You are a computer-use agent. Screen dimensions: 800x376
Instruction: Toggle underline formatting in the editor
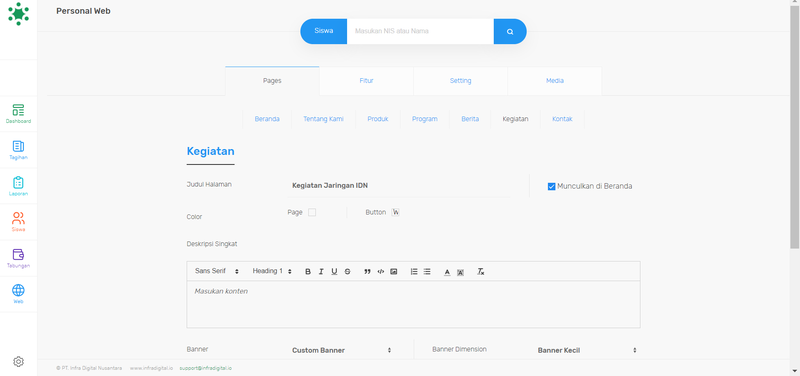(x=334, y=272)
